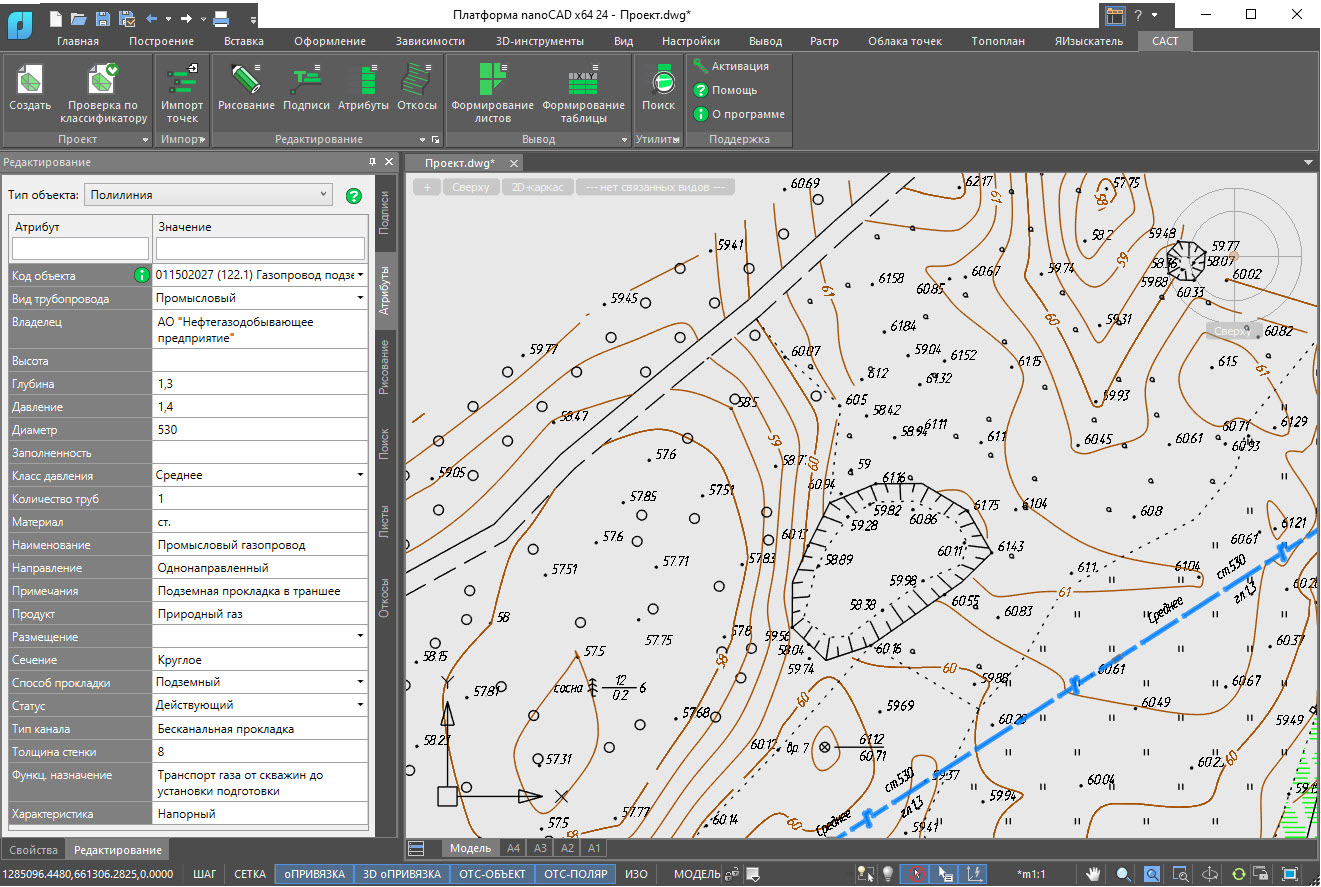Image resolution: width=1321 pixels, height=887 pixels.
Task: Click the О программе link
Action: point(739,114)
